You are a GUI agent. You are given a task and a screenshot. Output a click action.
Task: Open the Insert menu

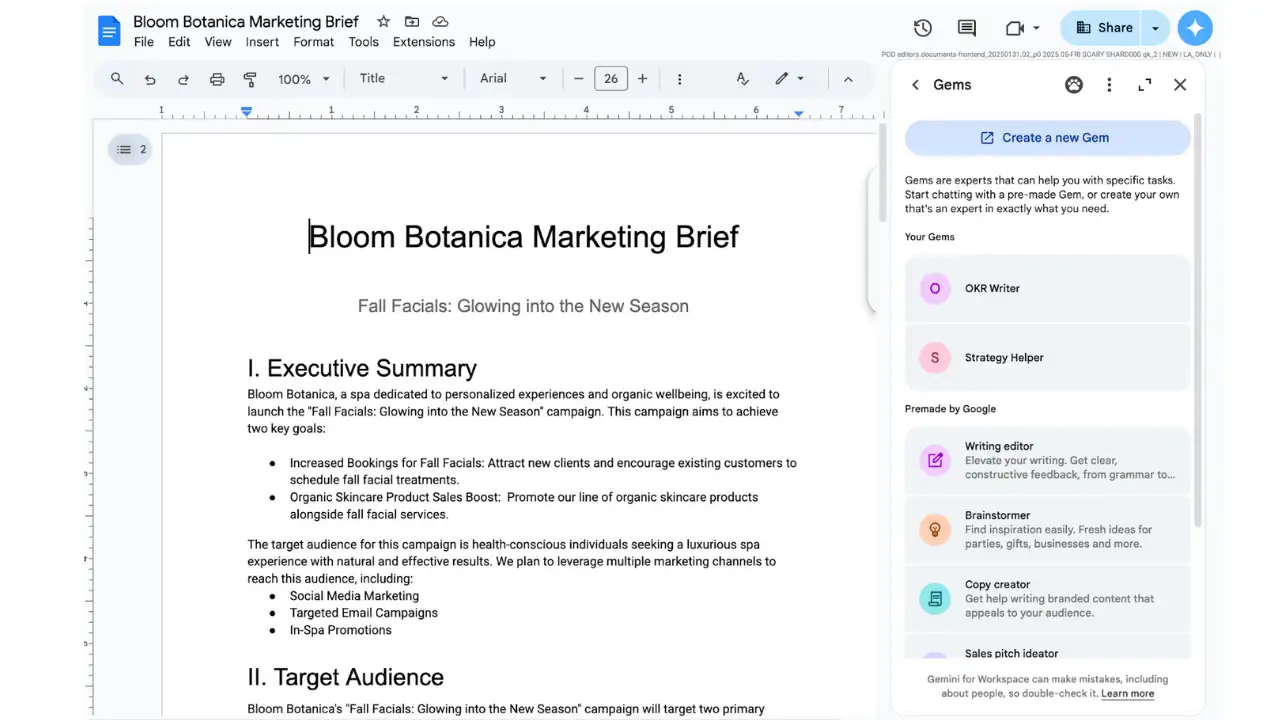click(262, 42)
